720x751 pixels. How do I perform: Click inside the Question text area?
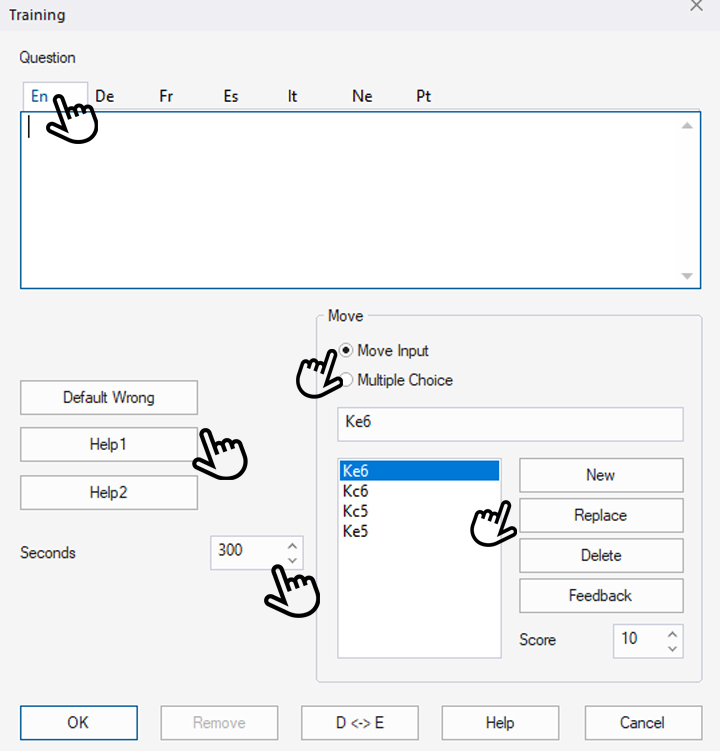click(x=350, y=200)
